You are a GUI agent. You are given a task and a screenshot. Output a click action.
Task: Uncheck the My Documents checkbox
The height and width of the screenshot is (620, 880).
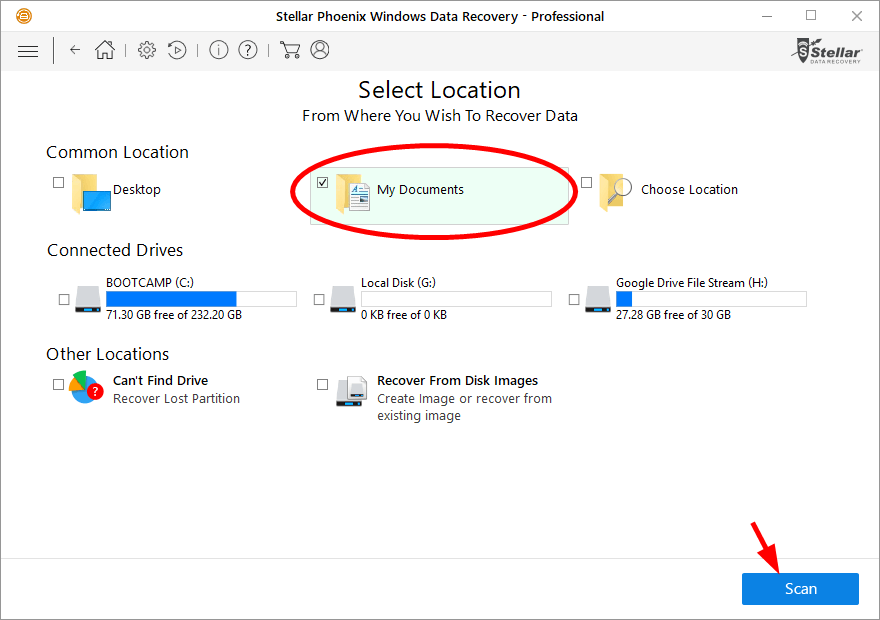pos(322,182)
